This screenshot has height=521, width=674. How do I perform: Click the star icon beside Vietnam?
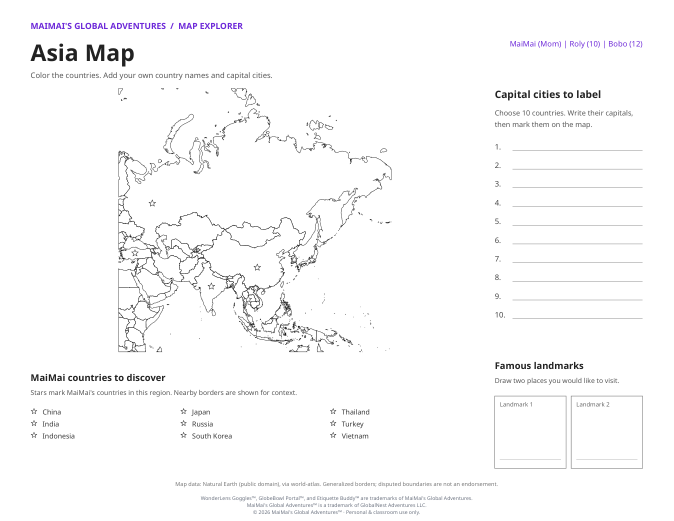333,435
